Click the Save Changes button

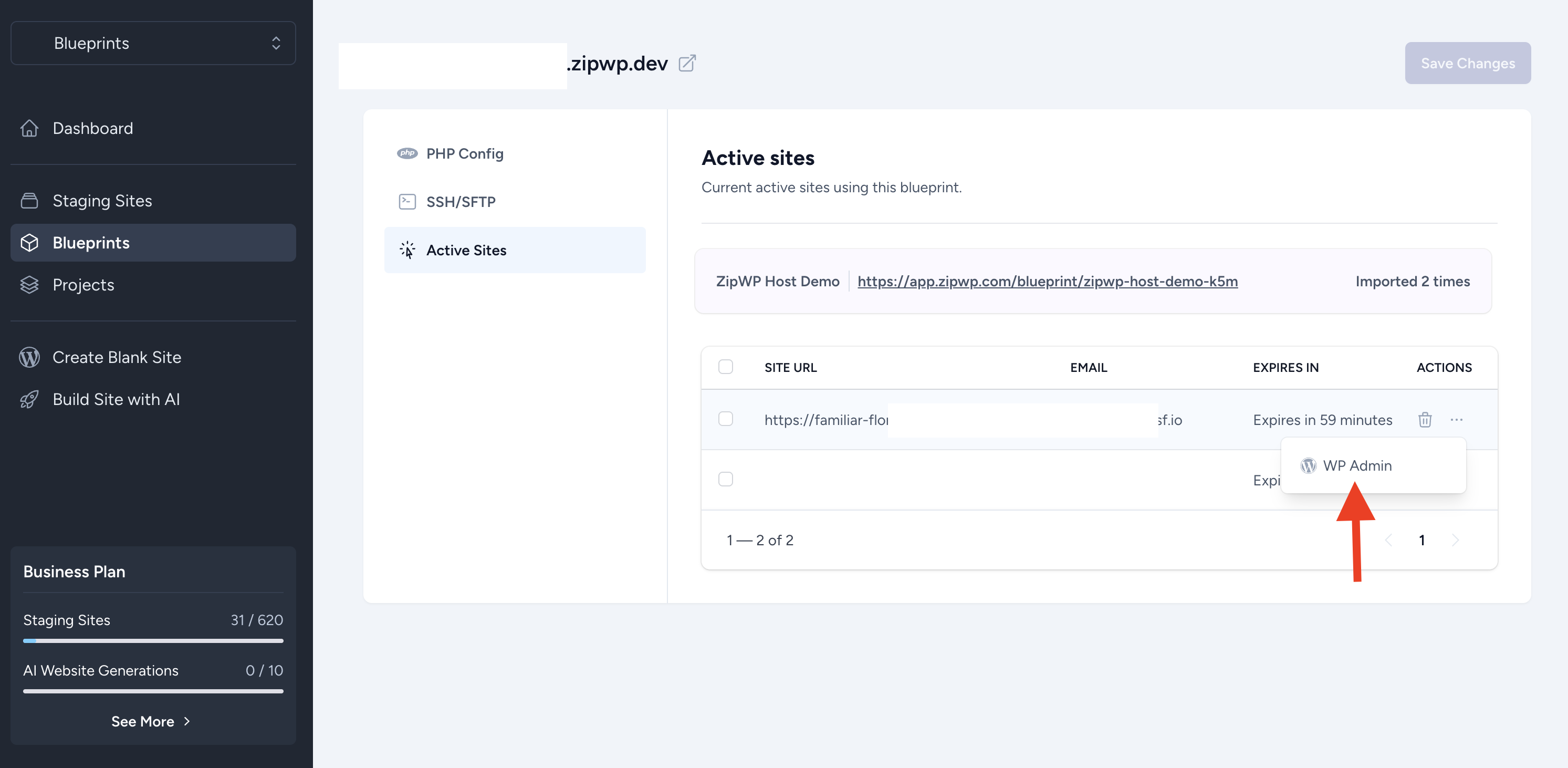[1467, 64]
